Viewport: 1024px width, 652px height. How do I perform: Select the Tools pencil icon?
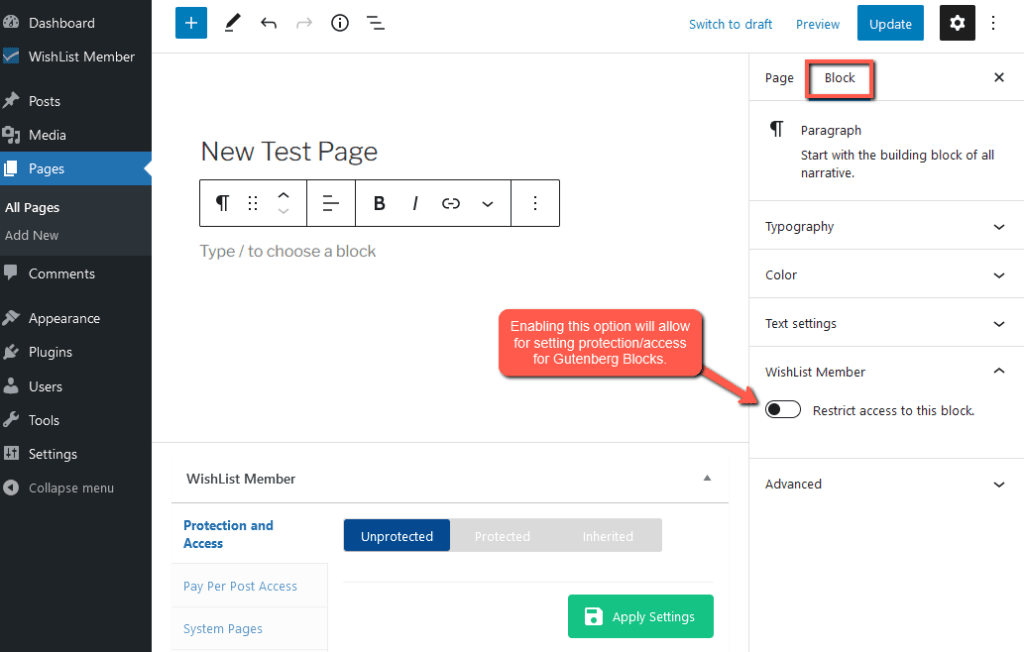[x=232, y=23]
